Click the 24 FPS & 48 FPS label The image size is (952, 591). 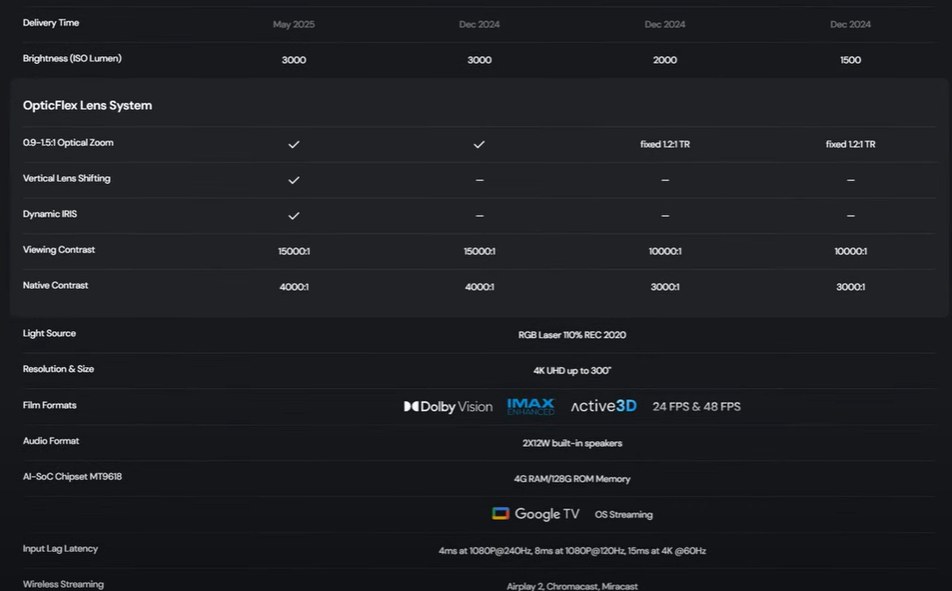(x=696, y=407)
